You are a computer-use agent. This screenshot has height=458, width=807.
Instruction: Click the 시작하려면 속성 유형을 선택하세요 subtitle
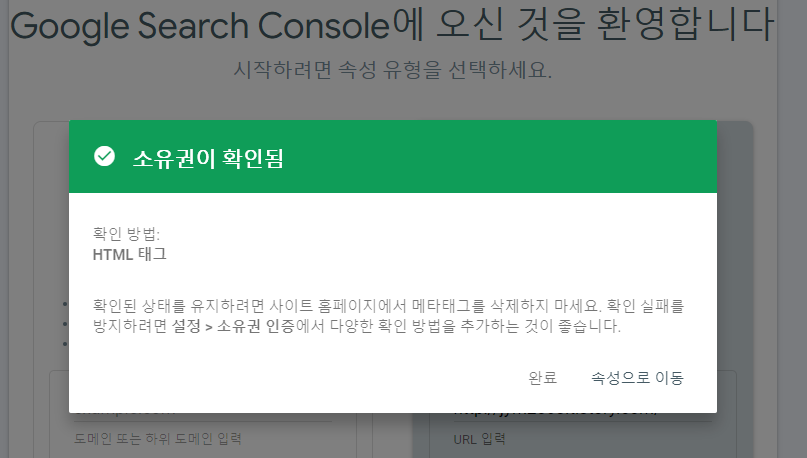393,69
